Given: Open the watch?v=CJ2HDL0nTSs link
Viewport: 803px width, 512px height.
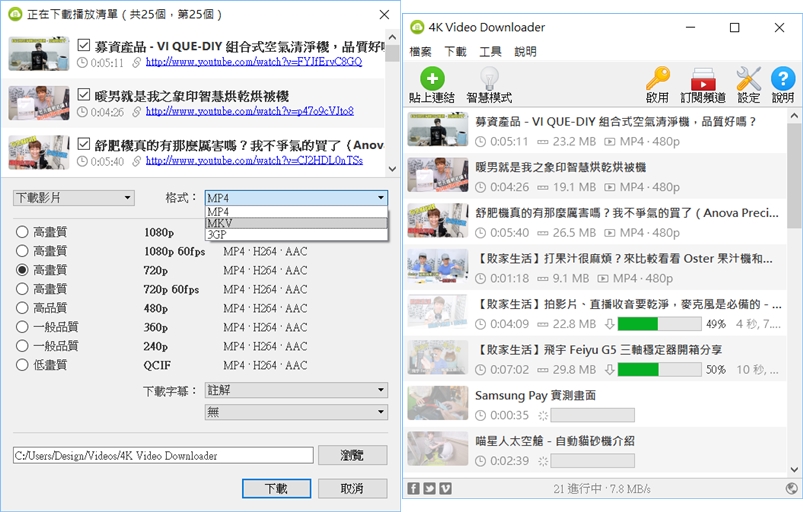Looking at the screenshot, I should (x=255, y=161).
